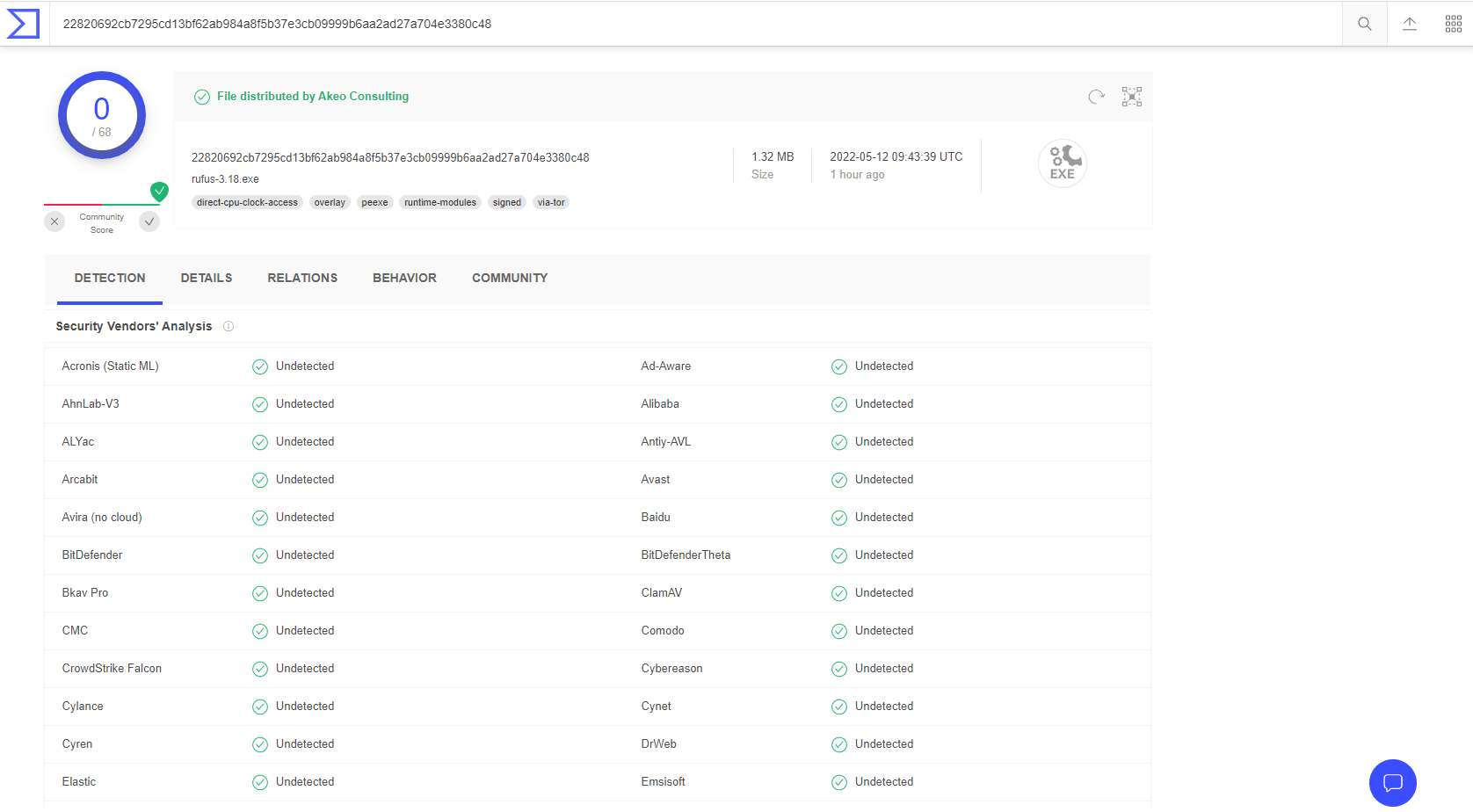Click the check icon in ClamAV row
1473x812 pixels.
(x=839, y=593)
